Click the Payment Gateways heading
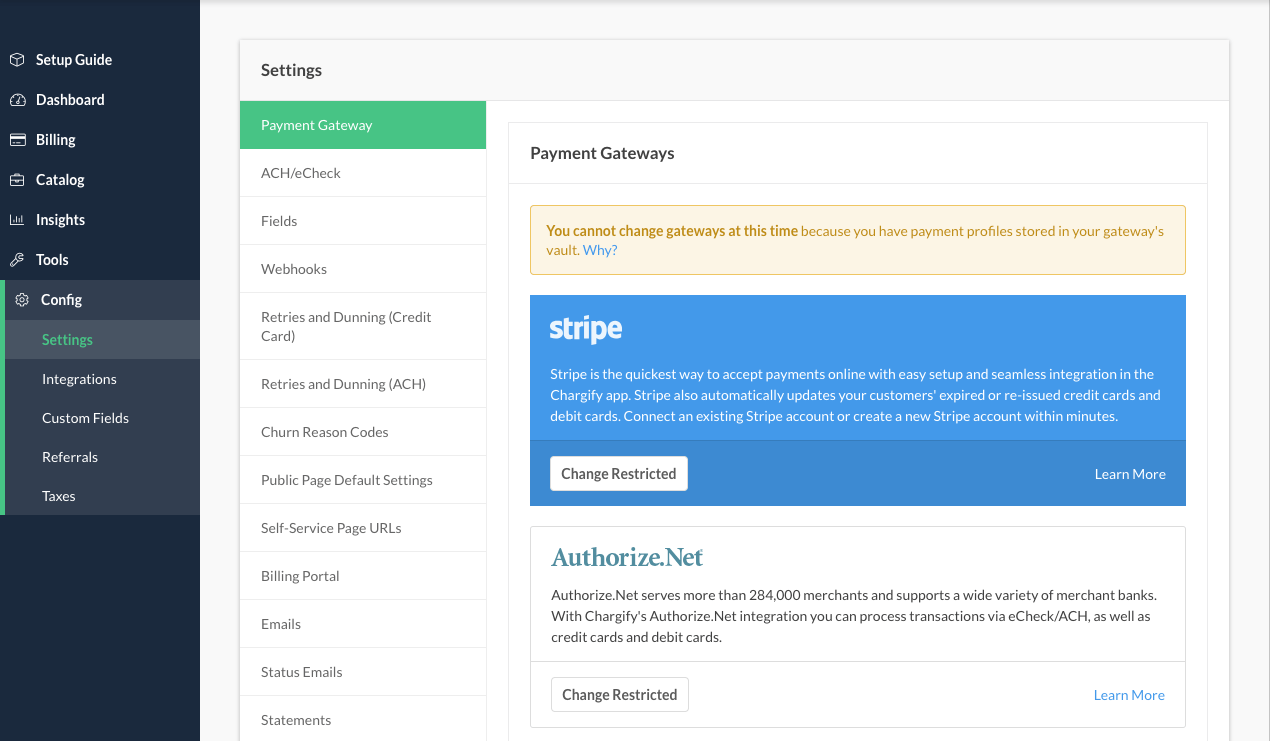The width and height of the screenshot is (1270, 741). click(x=602, y=153)
